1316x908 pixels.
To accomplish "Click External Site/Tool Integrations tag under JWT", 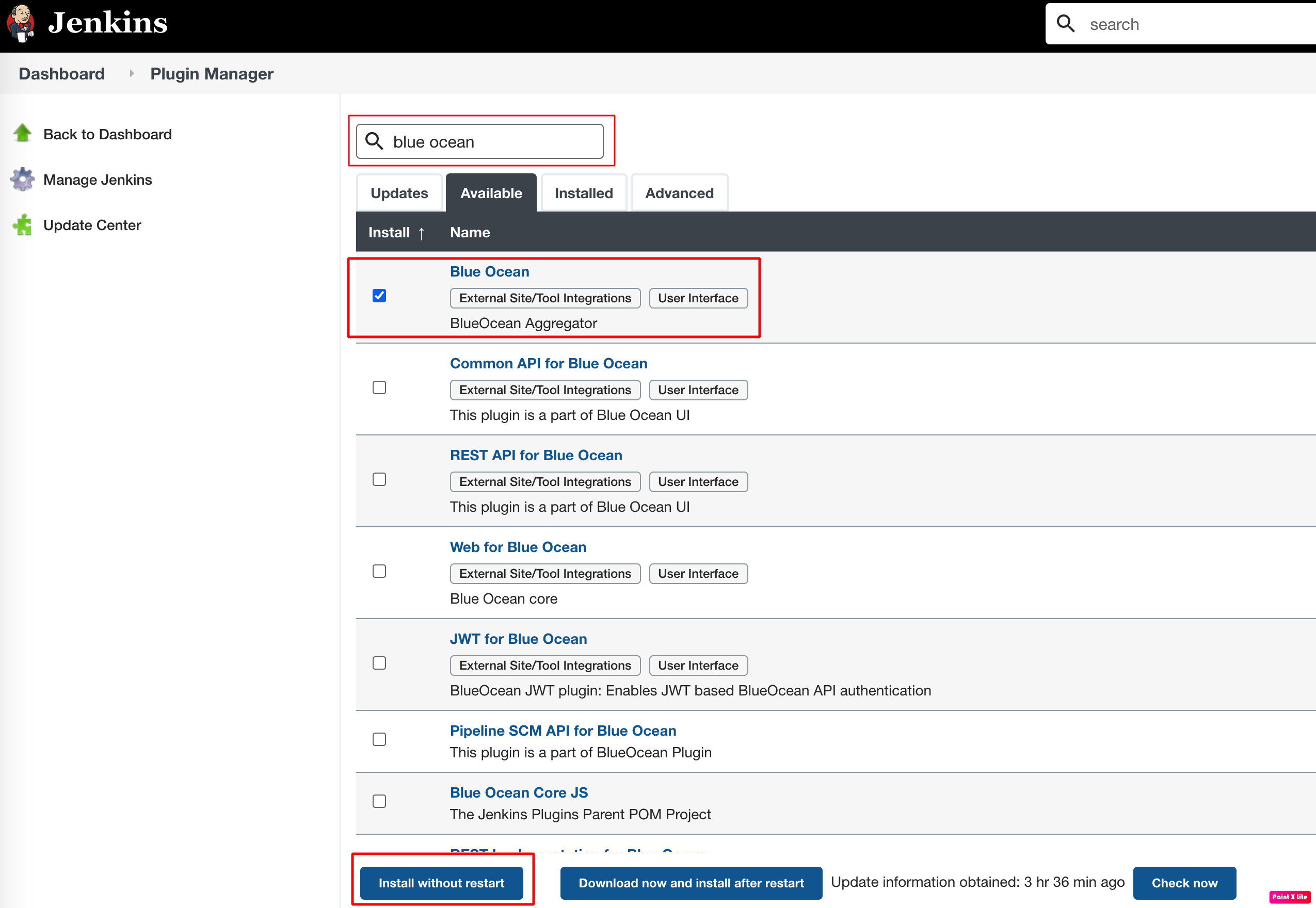I will pos(545,666).
